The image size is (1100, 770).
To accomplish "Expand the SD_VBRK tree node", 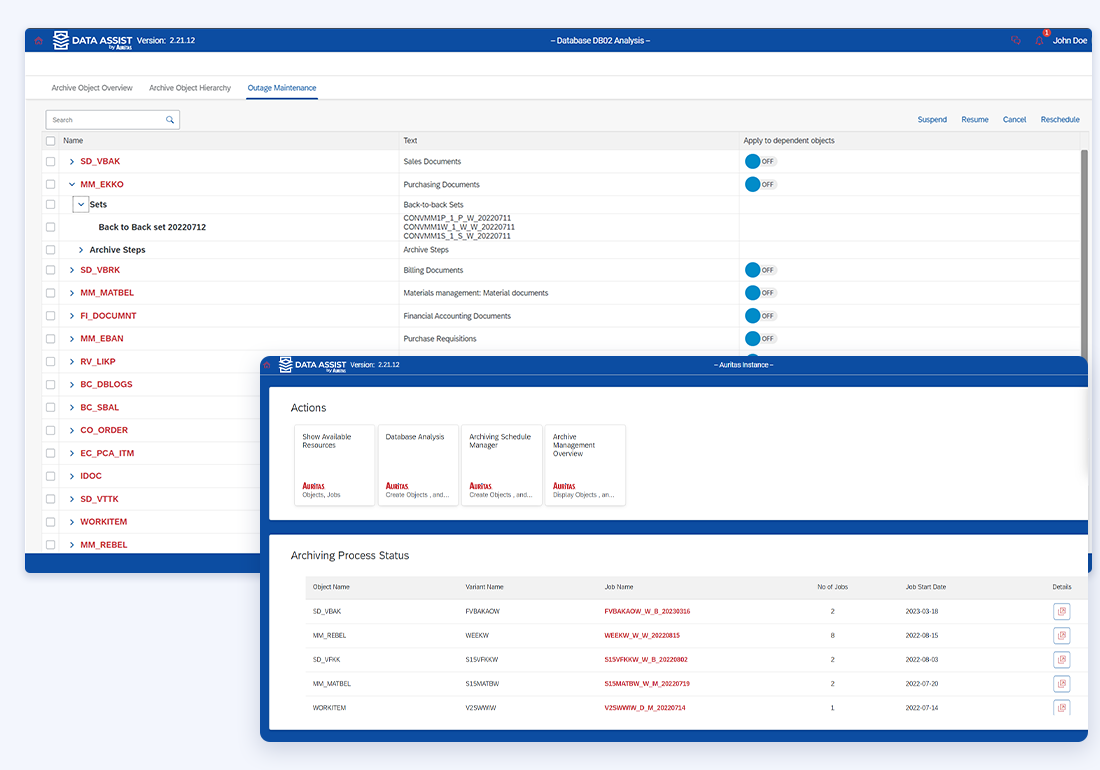I will pos(72,270).
